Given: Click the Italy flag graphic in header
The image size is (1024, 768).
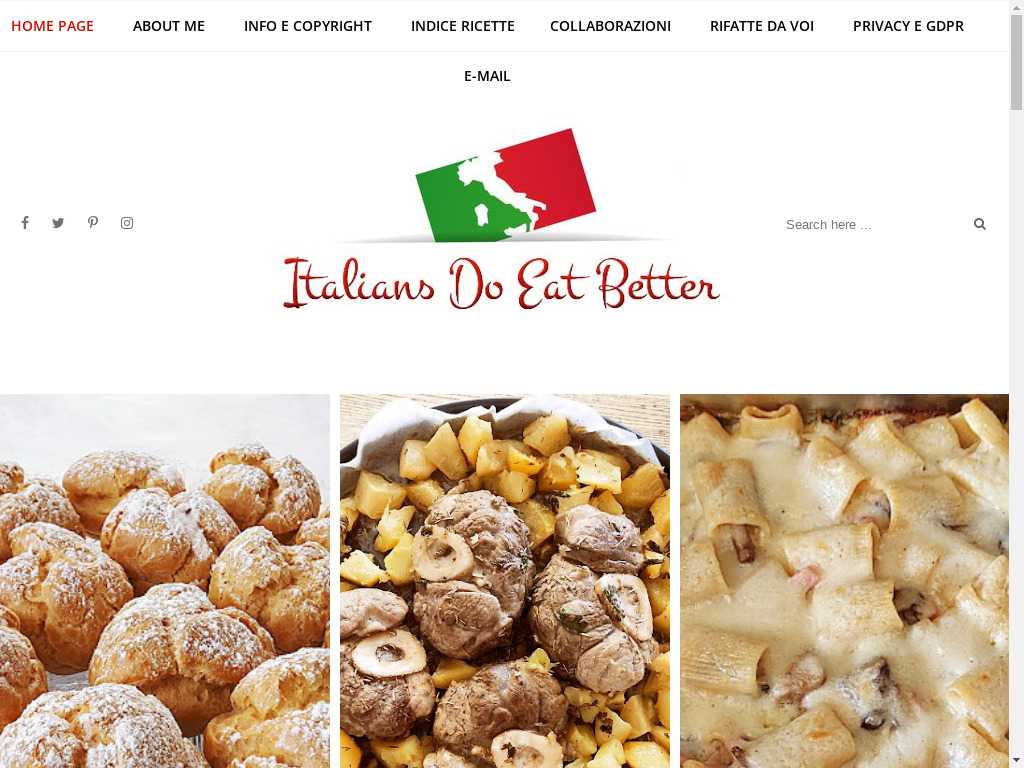Looking at the screenshot, I should pyautogui.click(x=505, y=185).
